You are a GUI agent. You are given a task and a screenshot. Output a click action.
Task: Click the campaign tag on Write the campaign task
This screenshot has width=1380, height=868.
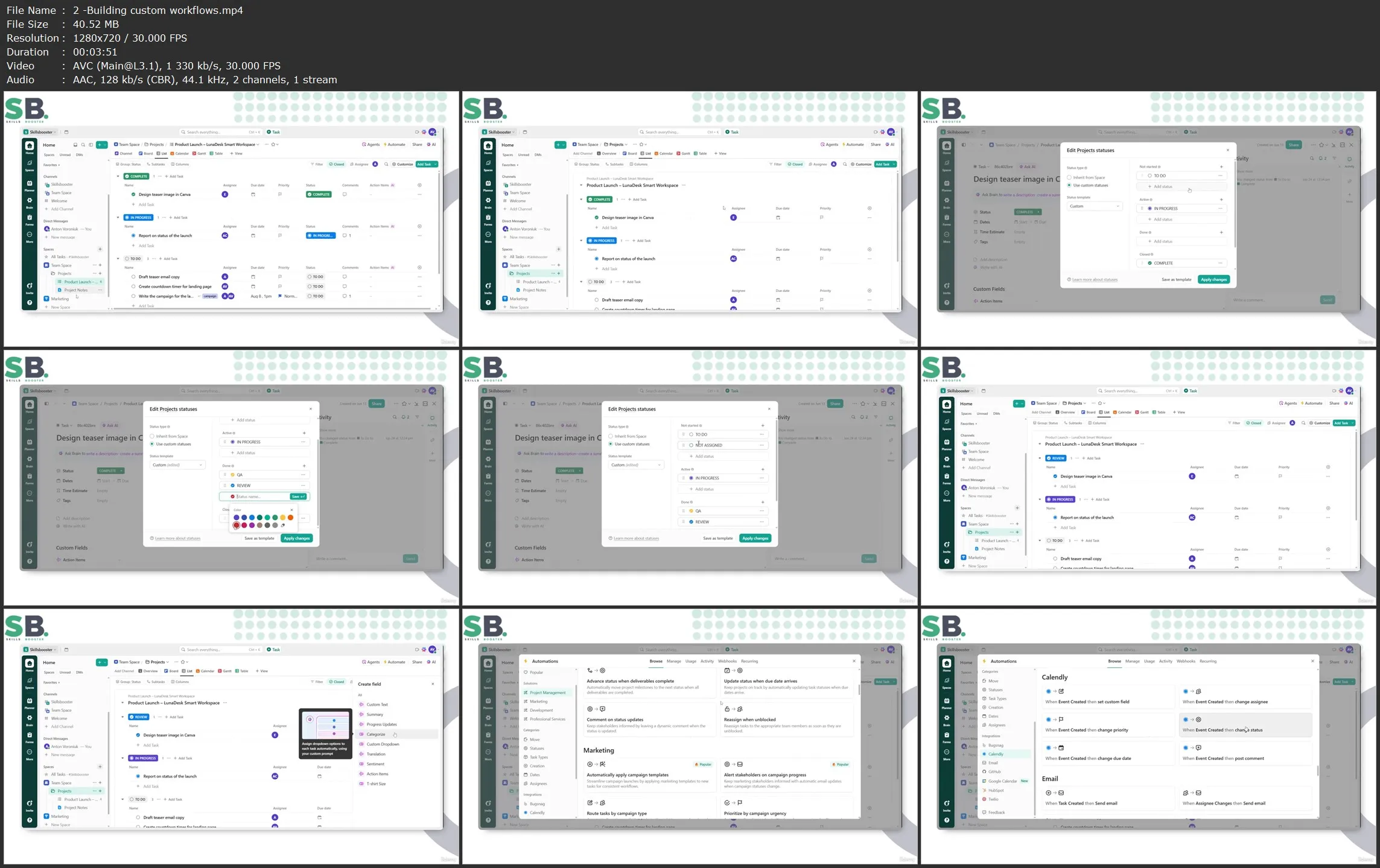coord(209,296)
